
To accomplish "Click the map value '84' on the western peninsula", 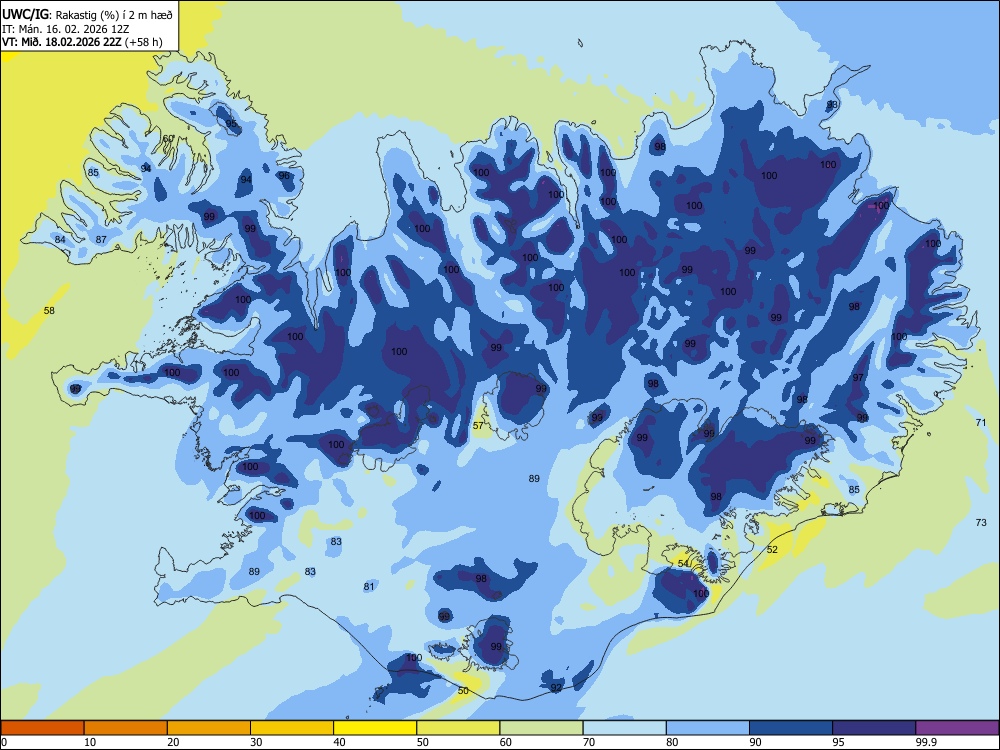I will pyautogui.click(x=60, y=240).
